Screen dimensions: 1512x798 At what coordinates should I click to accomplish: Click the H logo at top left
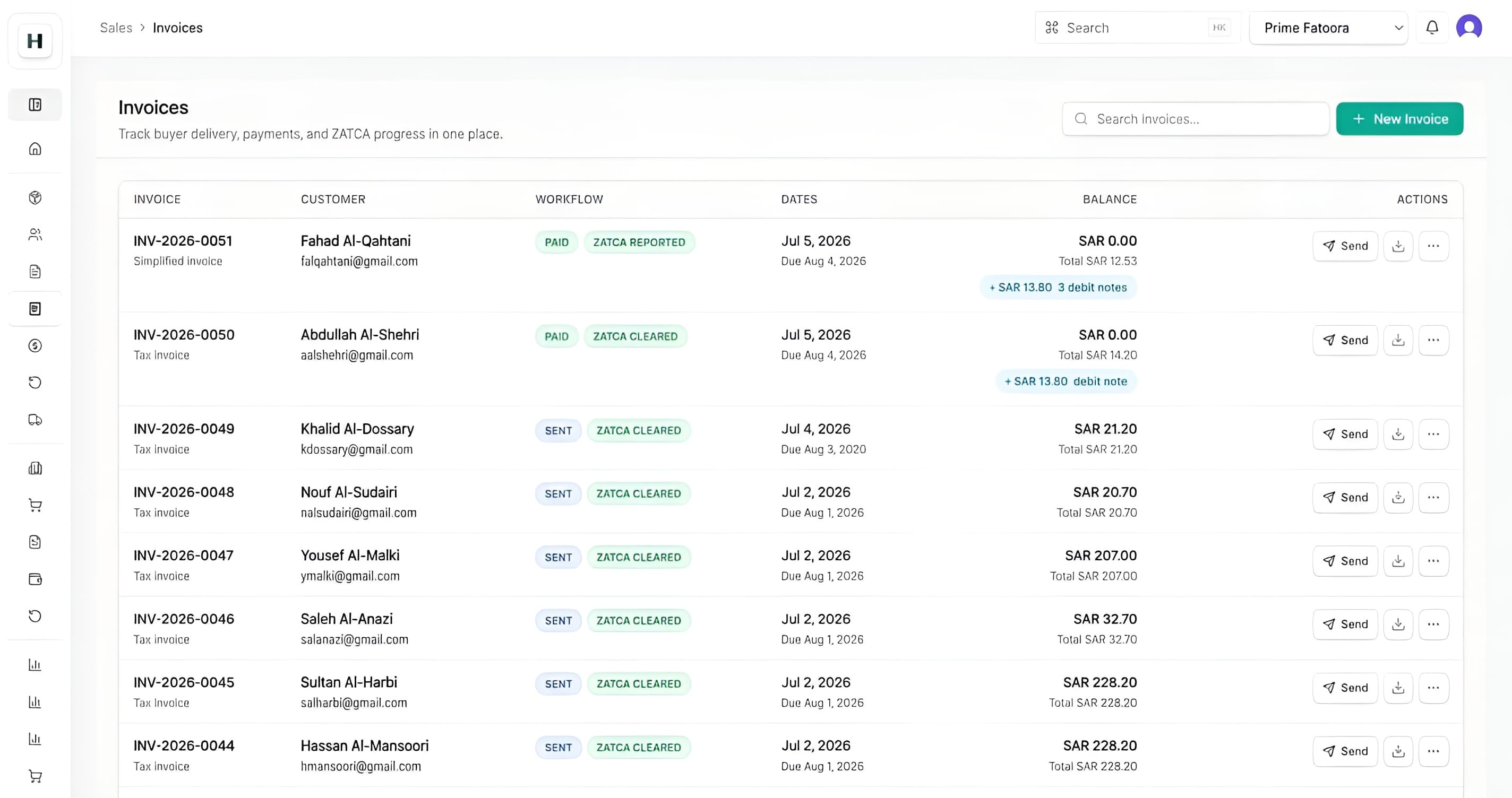click(35, 40)
